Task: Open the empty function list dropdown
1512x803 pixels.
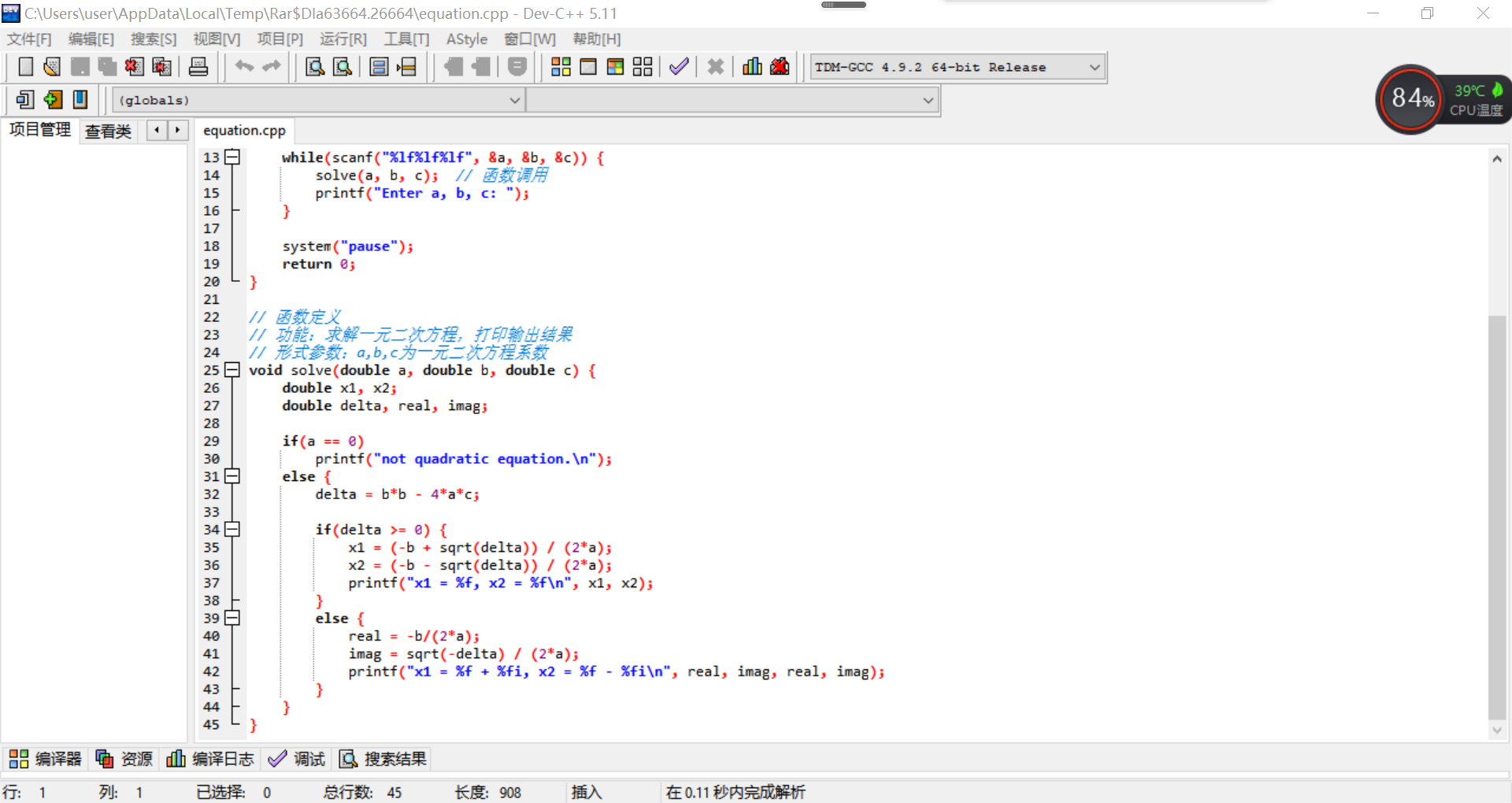Action: coord(732,100)
